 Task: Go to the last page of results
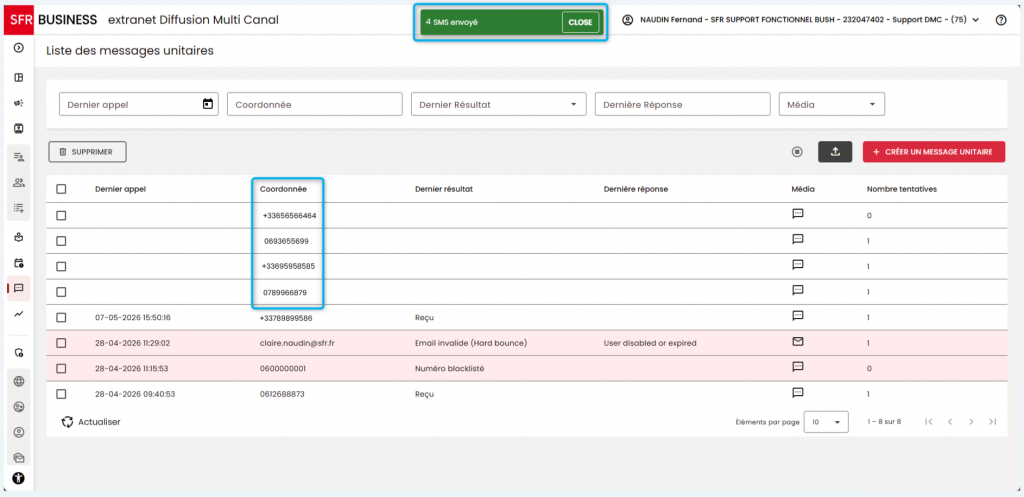[993, 422]
